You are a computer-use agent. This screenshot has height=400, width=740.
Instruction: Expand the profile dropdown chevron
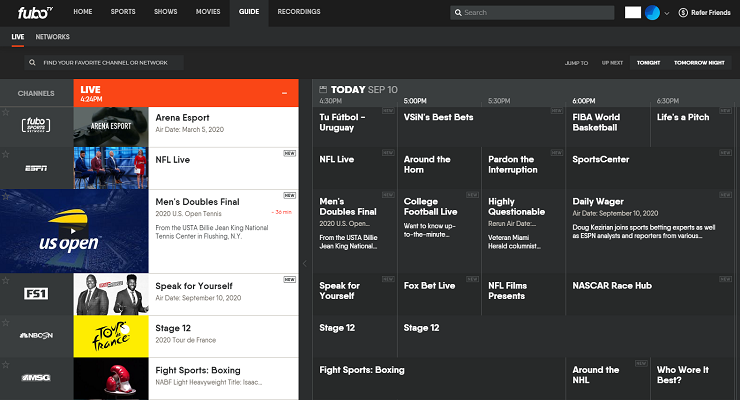click(666, 14)
